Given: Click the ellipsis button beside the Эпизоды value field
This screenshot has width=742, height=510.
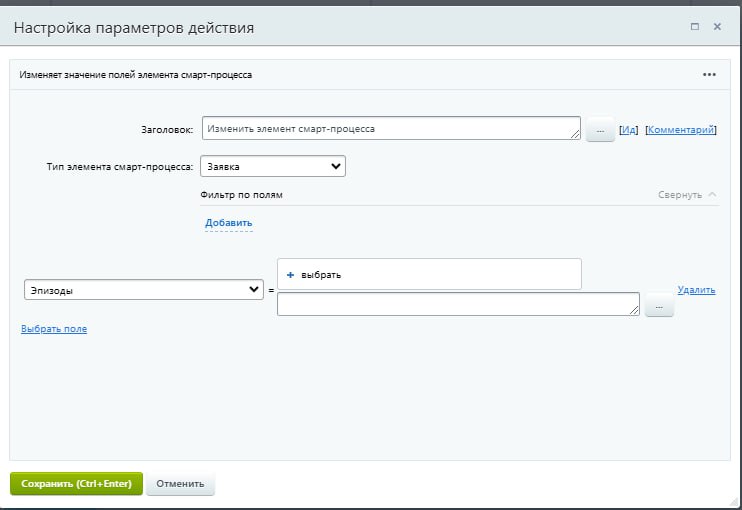Looking at the screenshot, I should pyautogui.click(x=659, y=306).
